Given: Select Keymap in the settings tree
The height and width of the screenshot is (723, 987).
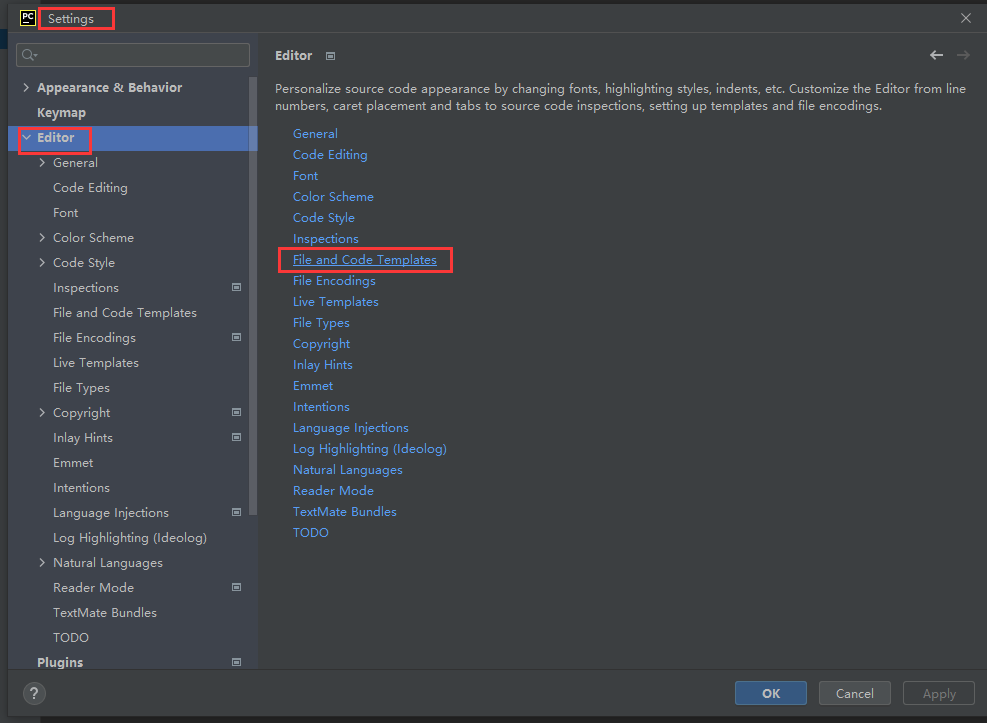Looking at the screenshot, I should point(61,113).
